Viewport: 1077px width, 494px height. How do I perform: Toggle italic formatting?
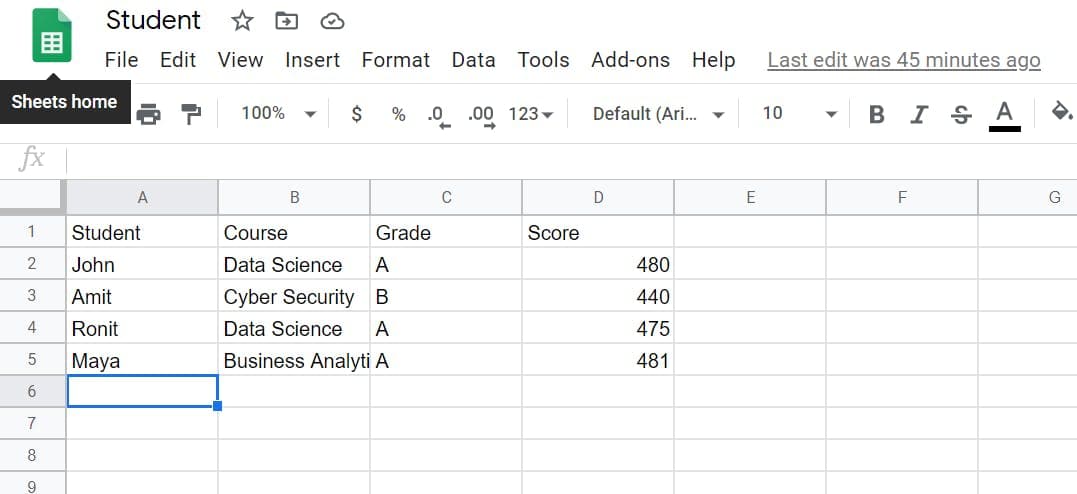tap(919, 114)
